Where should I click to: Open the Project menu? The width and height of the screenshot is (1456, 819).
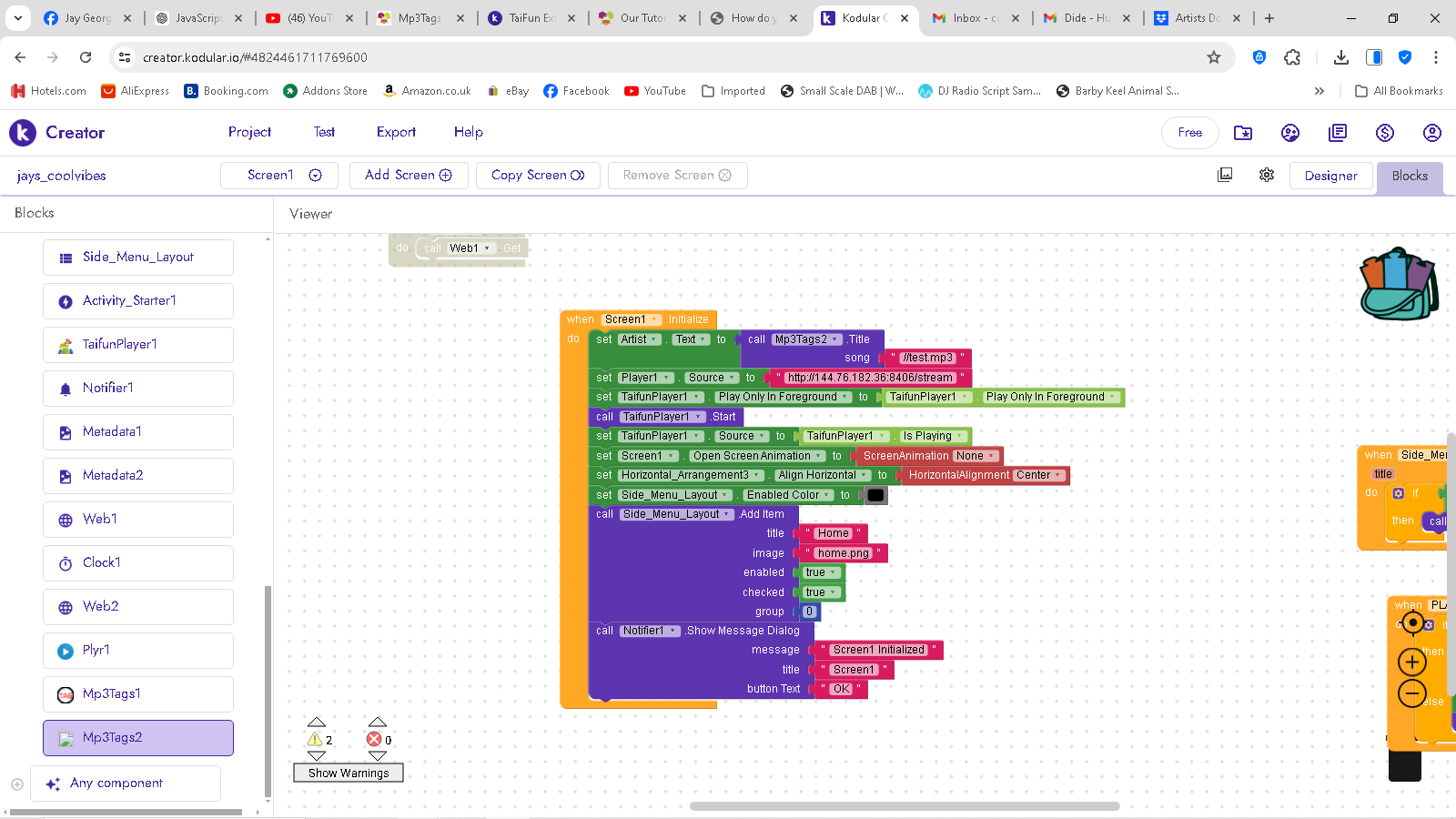pyautogui.click(x=249, y=132)
